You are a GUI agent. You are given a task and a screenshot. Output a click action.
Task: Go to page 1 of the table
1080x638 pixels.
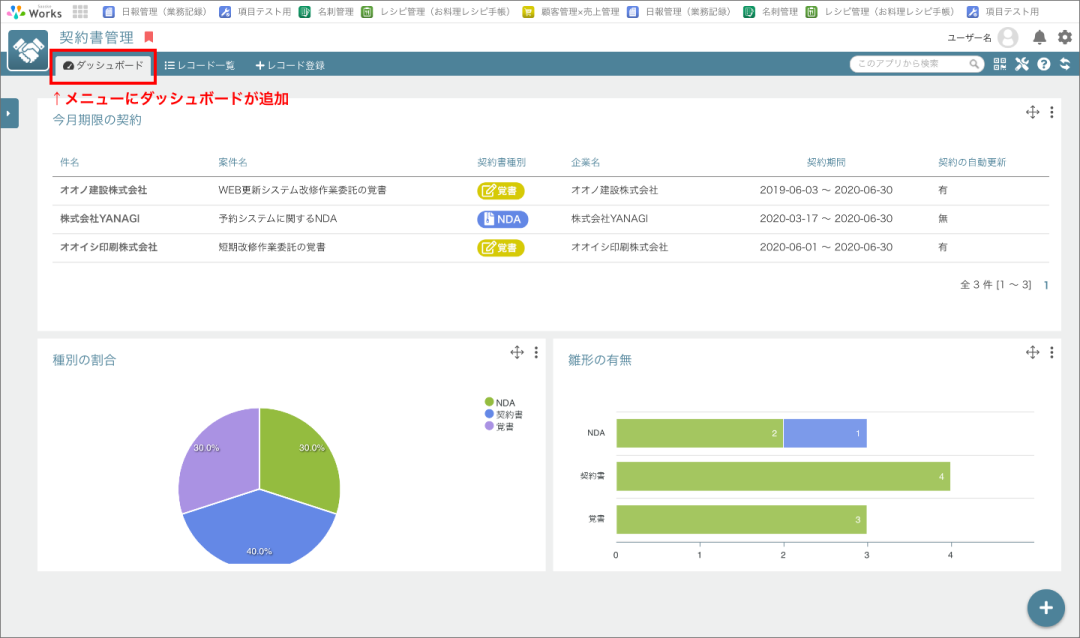point(1046,285)
